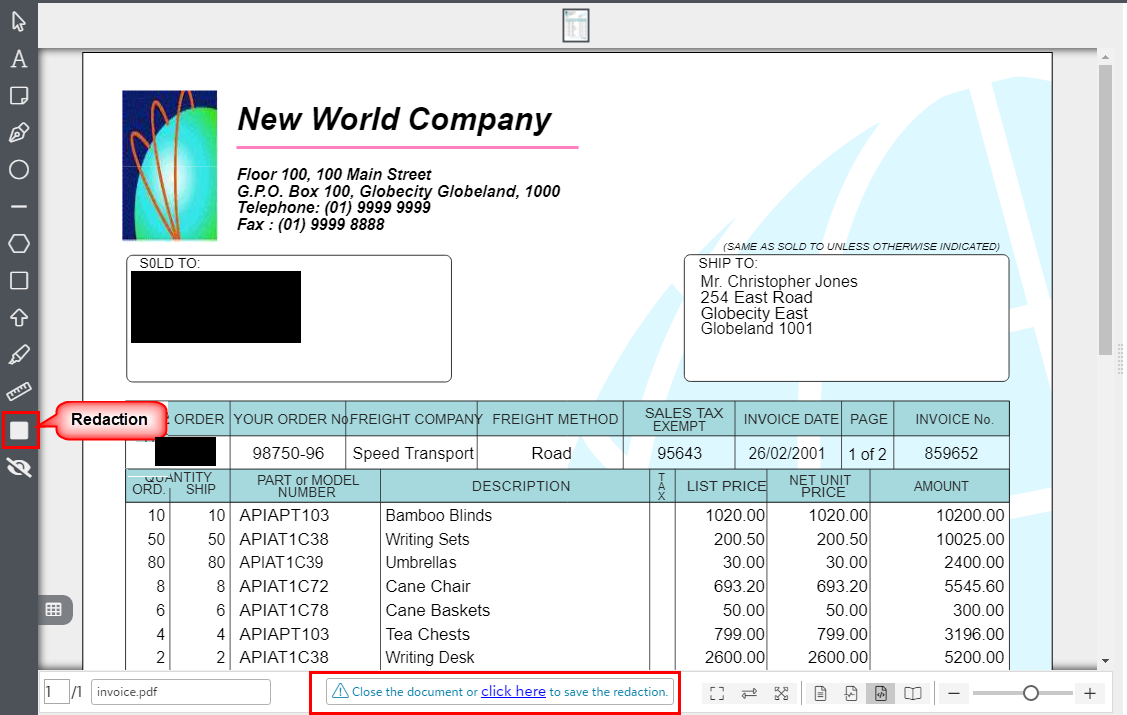The height and width of the screenshot is (715, 1127).
Task: Select the circle shape tool
Action: pyautogui.click(x=18, y=170)
